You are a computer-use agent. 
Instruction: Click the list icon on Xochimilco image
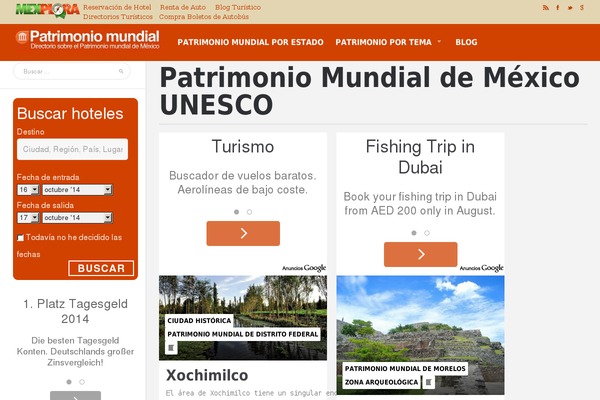point(171,348)
